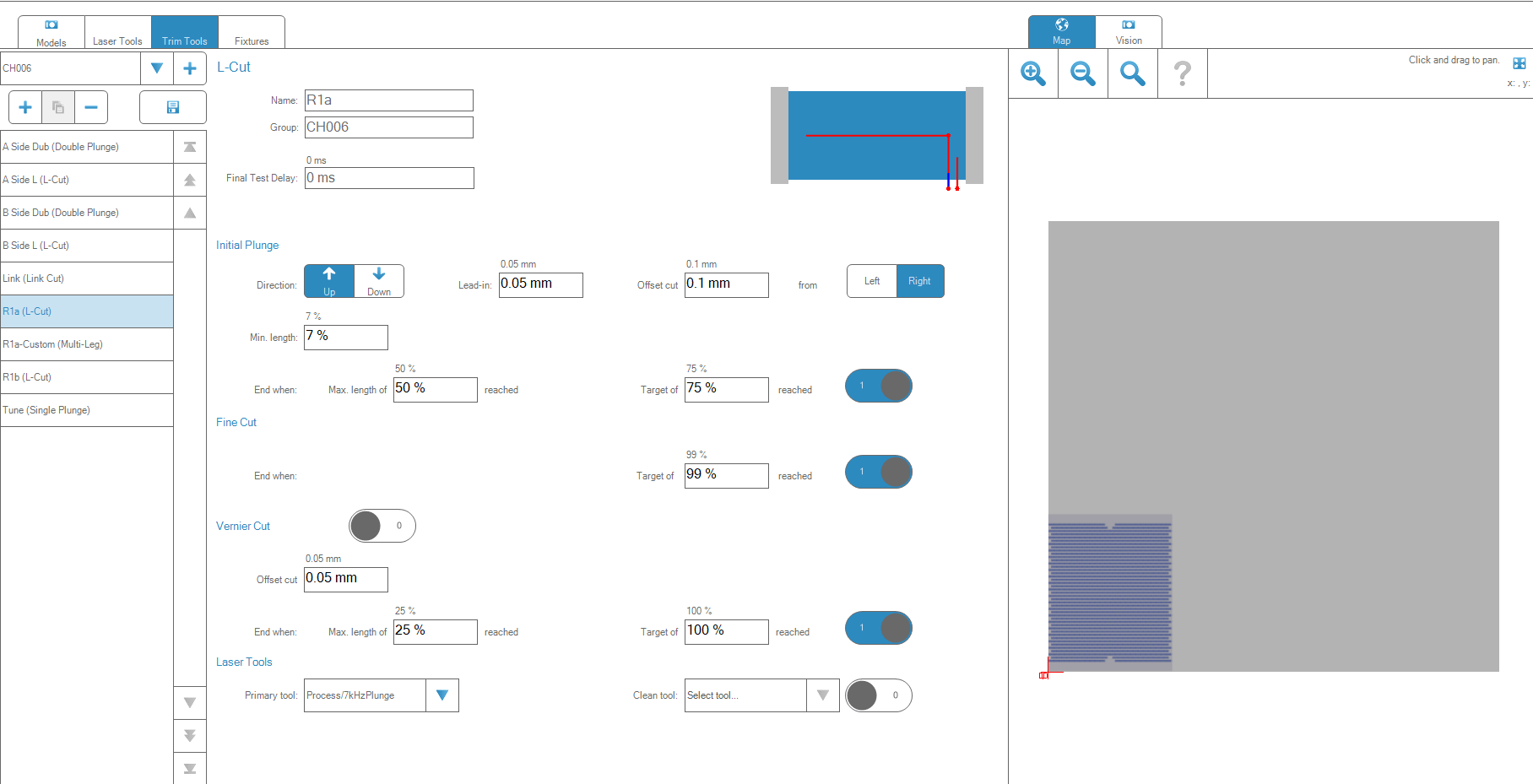
Task: Disable Fine Cut target of 99% toggle
Action: pos(879,472)
